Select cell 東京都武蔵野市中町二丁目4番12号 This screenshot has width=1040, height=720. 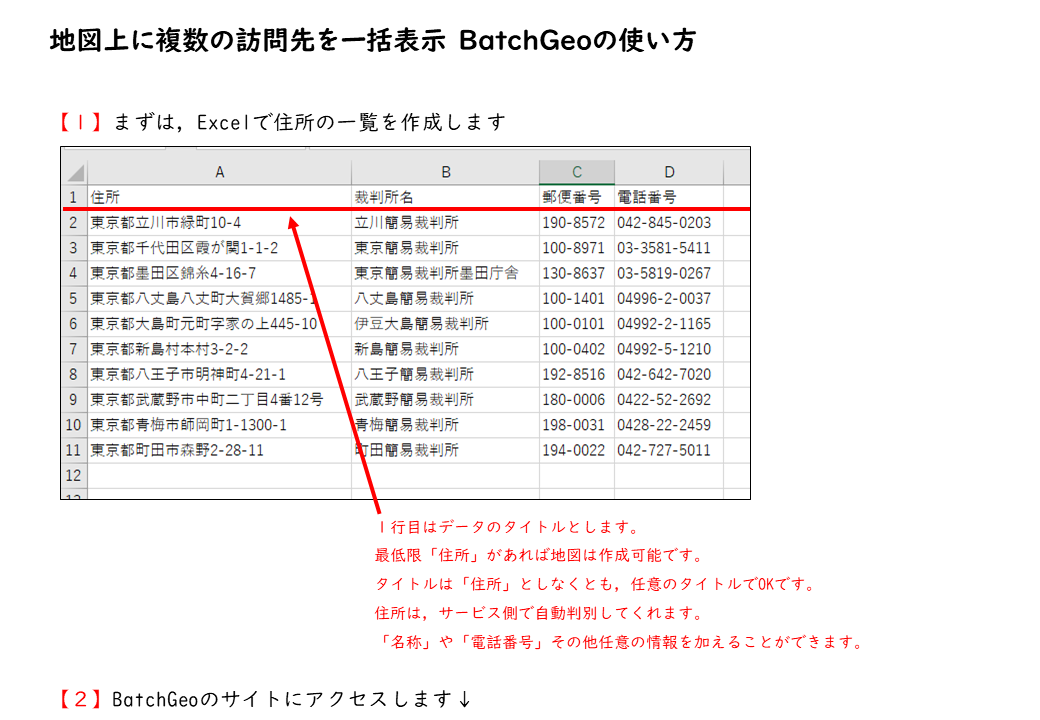(220, 400)
